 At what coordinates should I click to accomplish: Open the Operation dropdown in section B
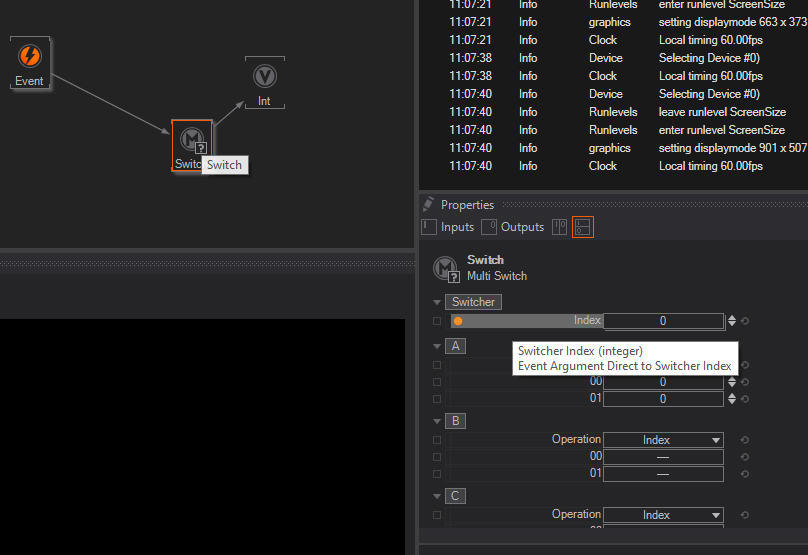[x=662, y=440]
